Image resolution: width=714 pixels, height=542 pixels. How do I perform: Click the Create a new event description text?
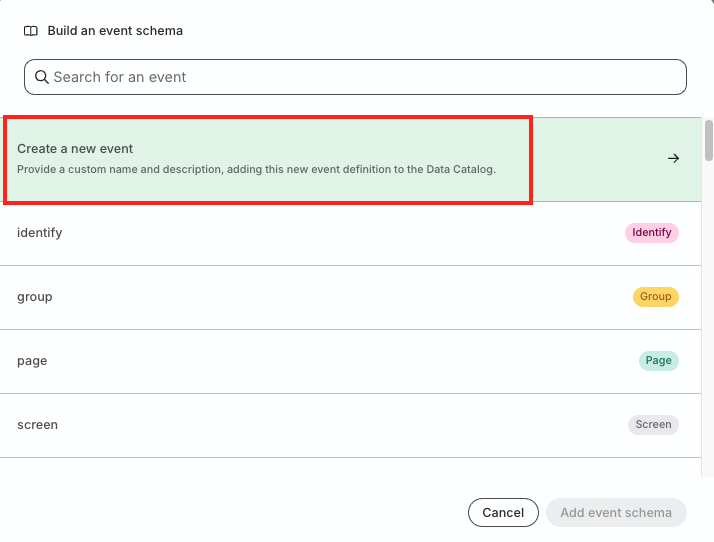click(256, 169)
